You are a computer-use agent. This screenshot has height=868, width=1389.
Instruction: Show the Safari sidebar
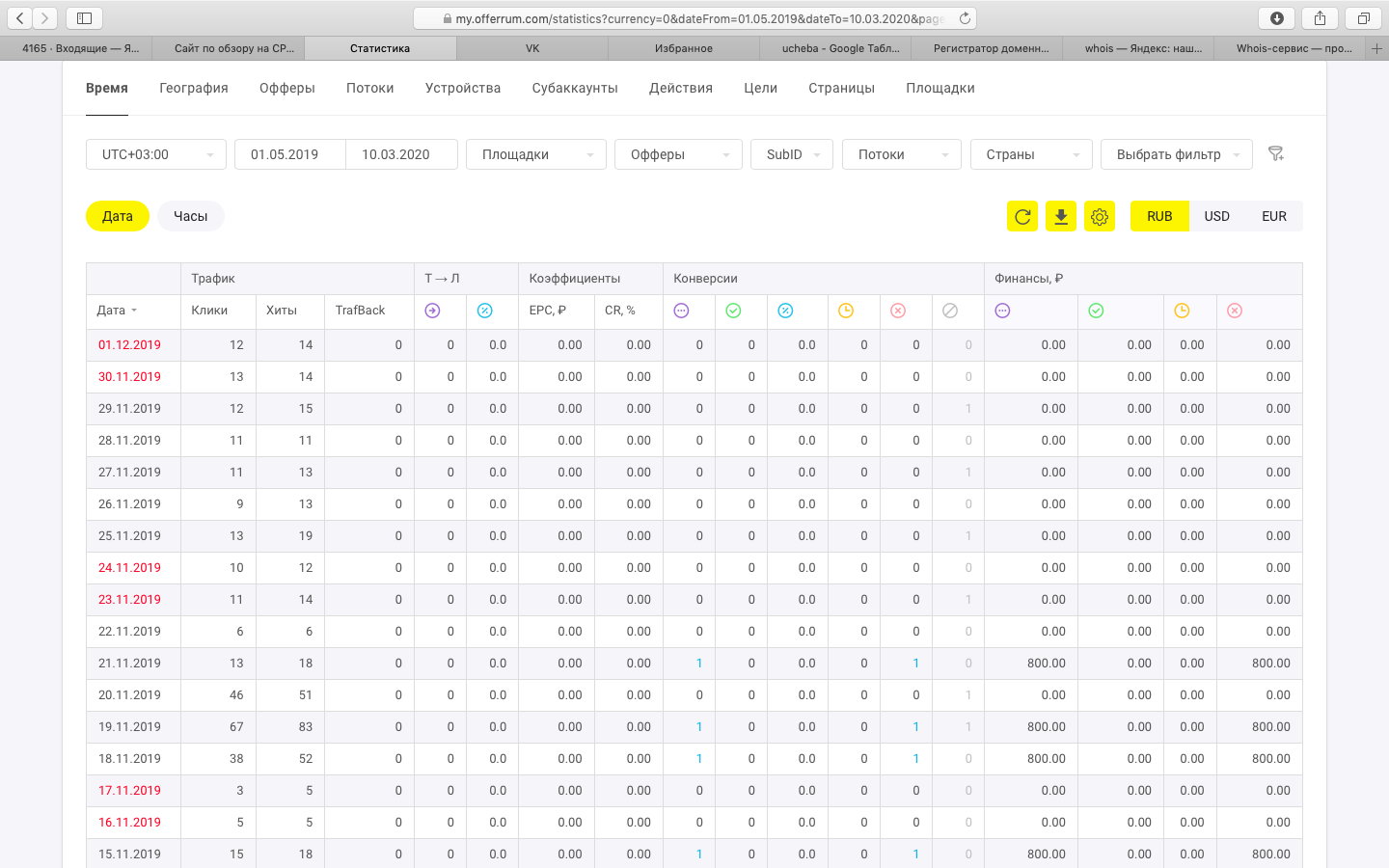point(84,18)
